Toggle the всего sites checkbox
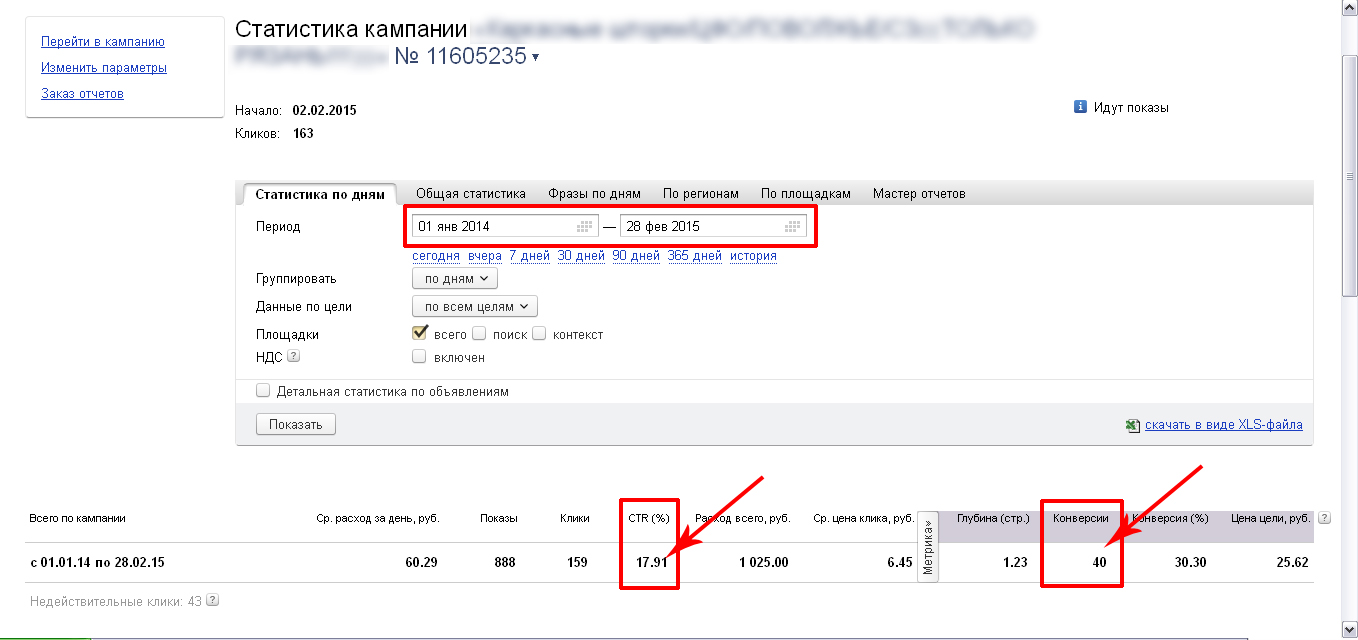This screenshot has height=640, width=1358. pyautogui.click(x=420, y=333)
